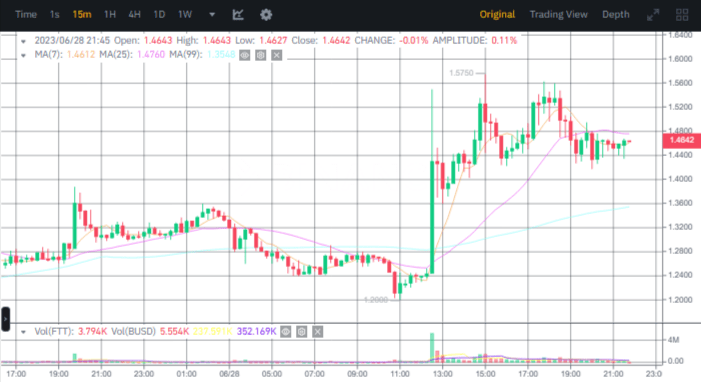Click the low marker 1.2000

tap(376, 300)
